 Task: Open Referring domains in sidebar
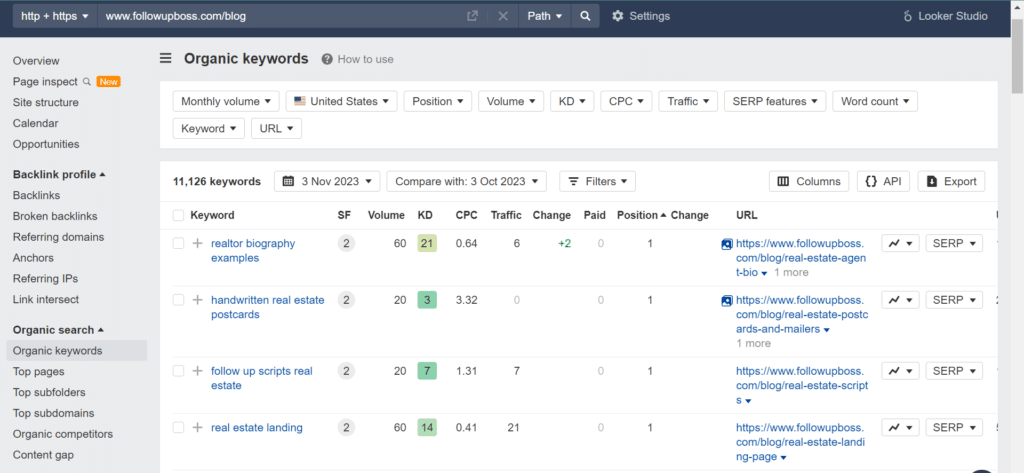[58, 237]
